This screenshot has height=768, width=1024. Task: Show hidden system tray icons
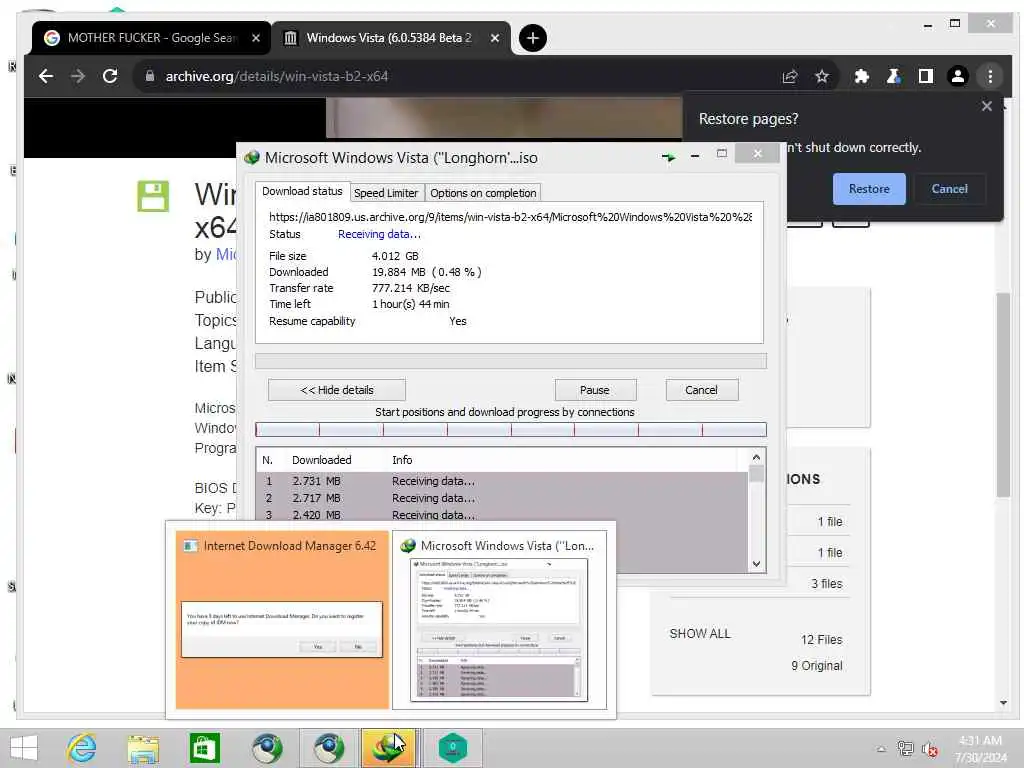tap(881, 749)
